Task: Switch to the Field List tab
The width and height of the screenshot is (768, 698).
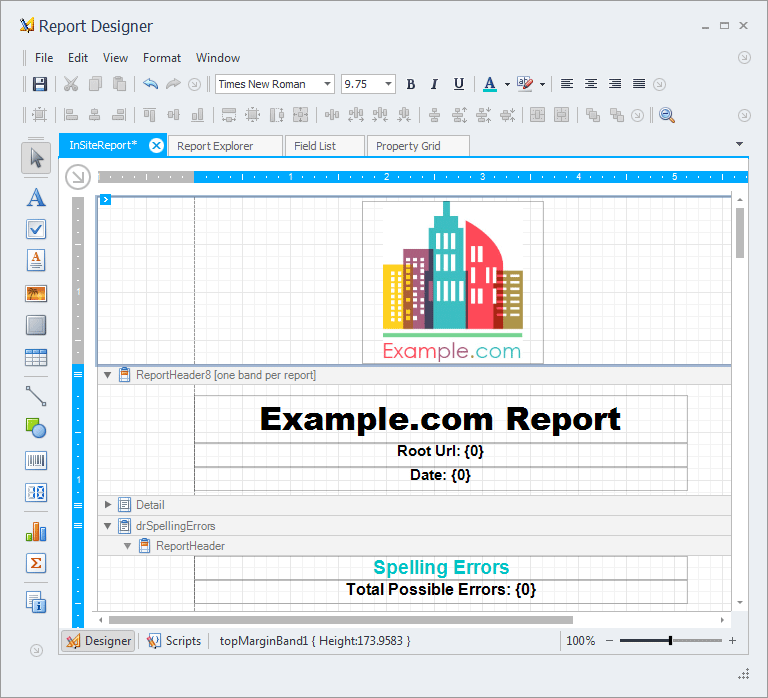Action: [x=324, y=146]
